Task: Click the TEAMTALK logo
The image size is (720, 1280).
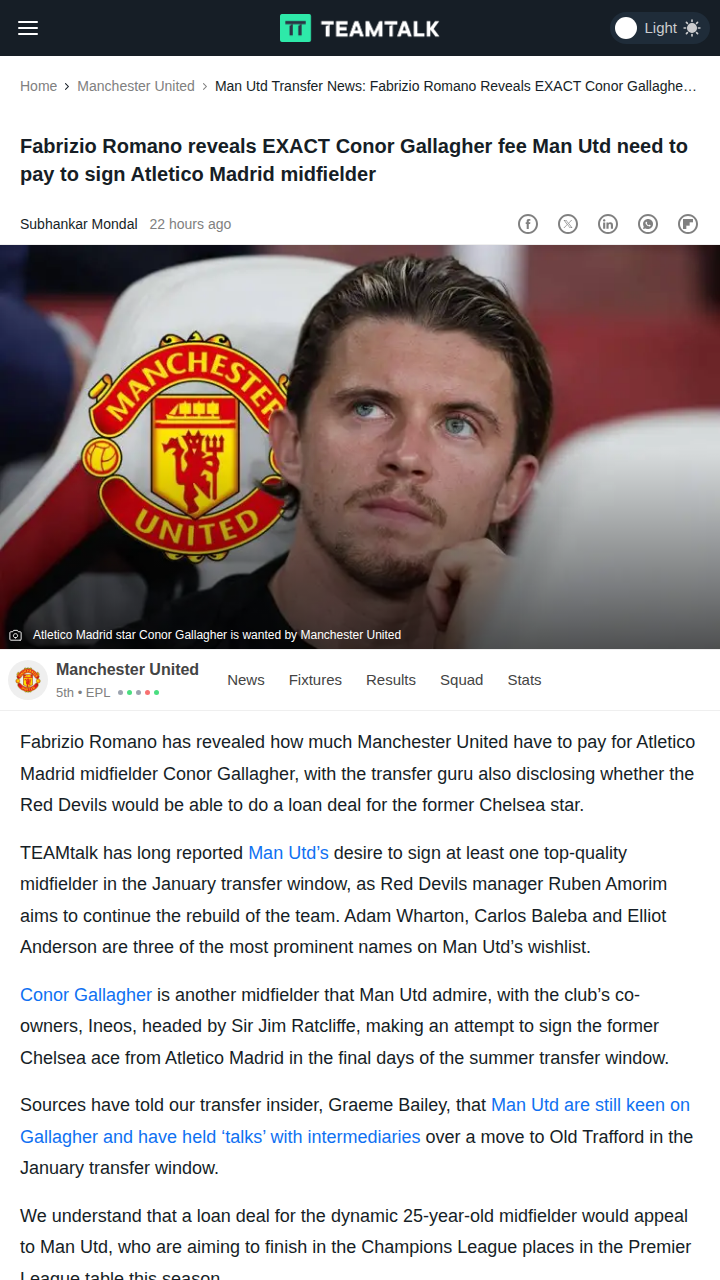Action: click(360, 28)
